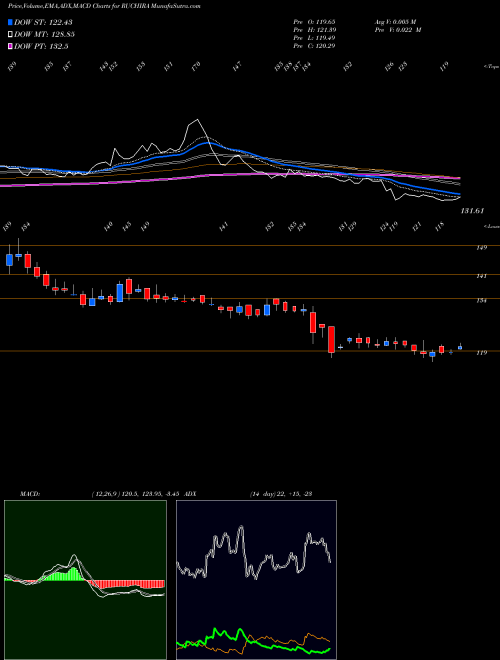Image resolution: width=500 pixels, height=660 pixels.
Task: Click the 134 price level label
Action: click(x=481, y=301)
